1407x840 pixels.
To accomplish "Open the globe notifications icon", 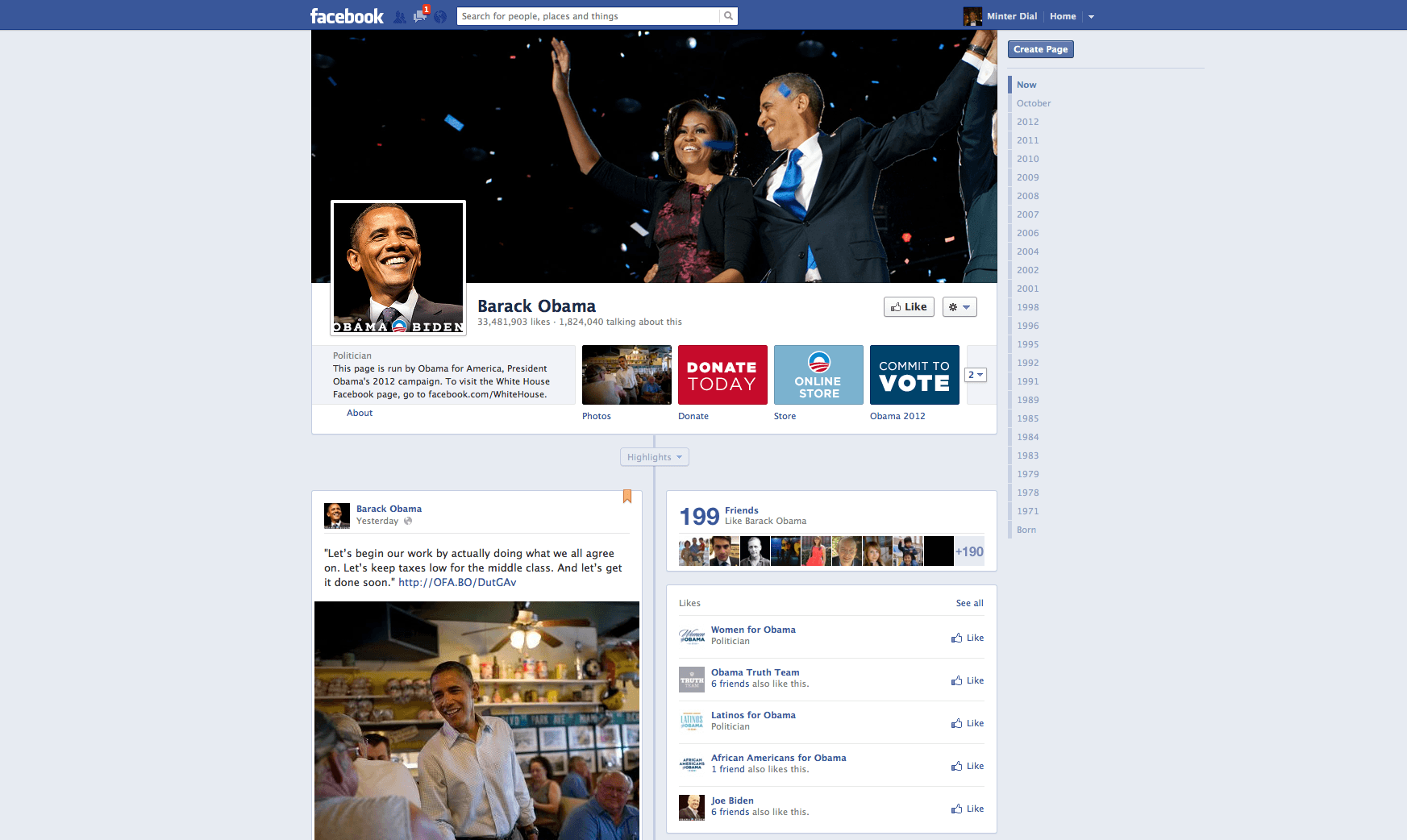I will pyautogui.click(x=440, y=16).
